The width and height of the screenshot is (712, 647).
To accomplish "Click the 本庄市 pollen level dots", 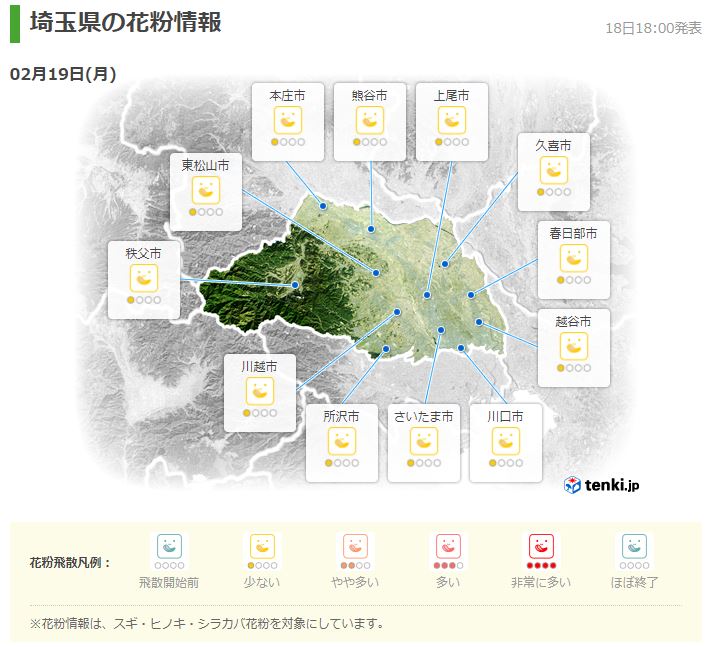I will pyautogui.click(x=288, y=142).
